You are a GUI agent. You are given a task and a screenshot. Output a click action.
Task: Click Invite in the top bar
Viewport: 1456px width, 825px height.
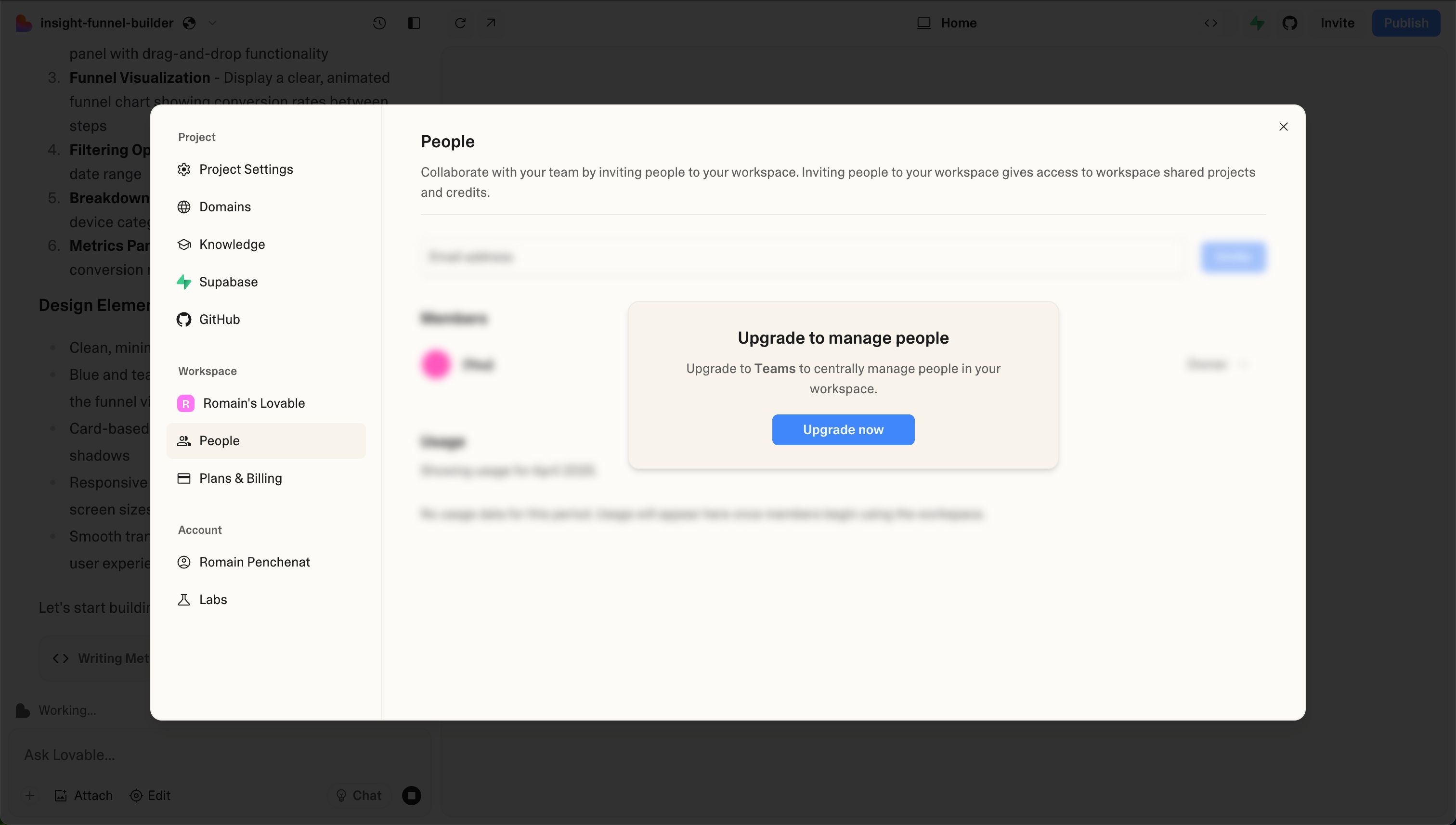point(1337,23)
